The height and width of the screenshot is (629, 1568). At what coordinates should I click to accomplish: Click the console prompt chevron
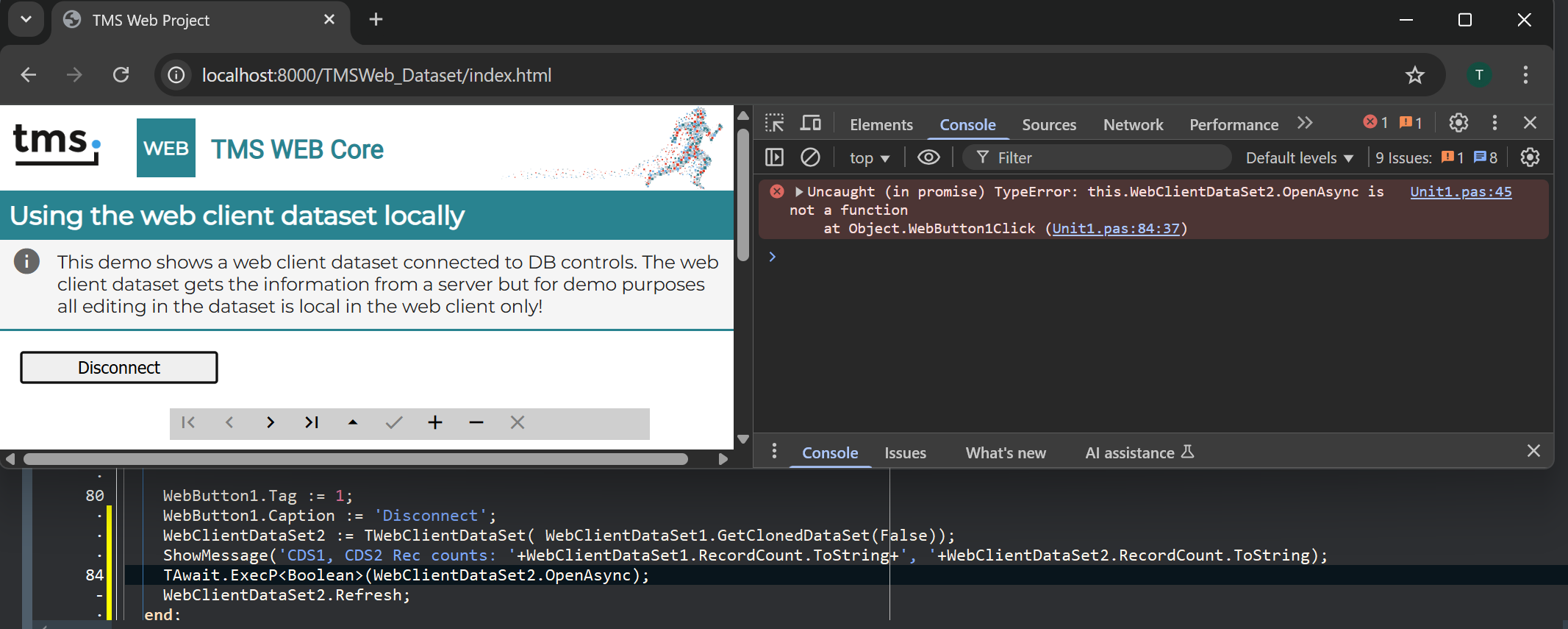coord(772,256)
